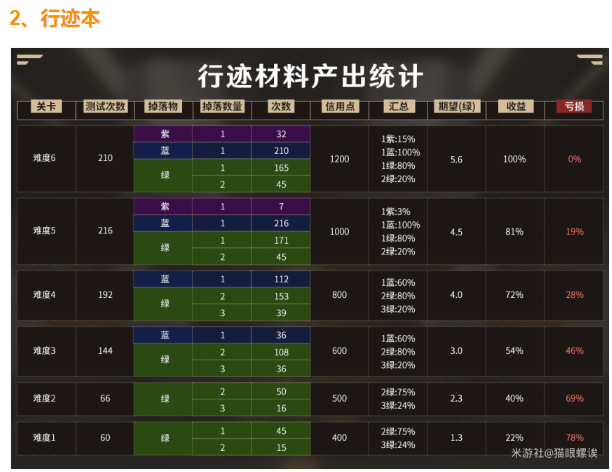This screenshot has height=472, width=612.
Task: Click the 期望(绿) column header
Action: pyautogui.click(x=456, y=106)
